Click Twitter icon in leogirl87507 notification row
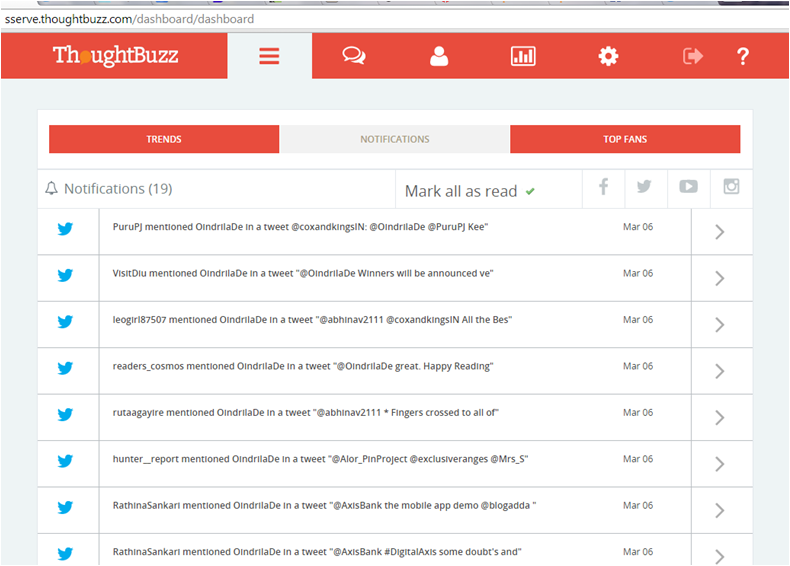 (65, 322)
